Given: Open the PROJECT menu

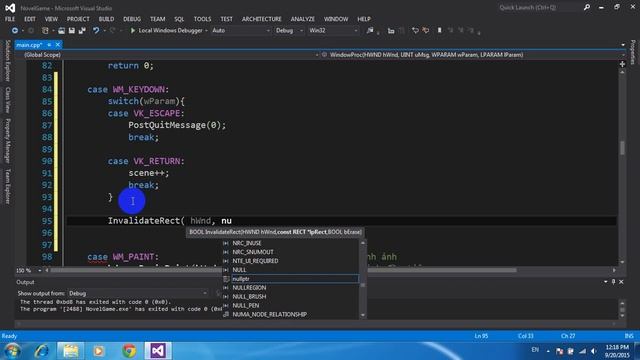Looking at the screenshot, I should click(78, 19).
